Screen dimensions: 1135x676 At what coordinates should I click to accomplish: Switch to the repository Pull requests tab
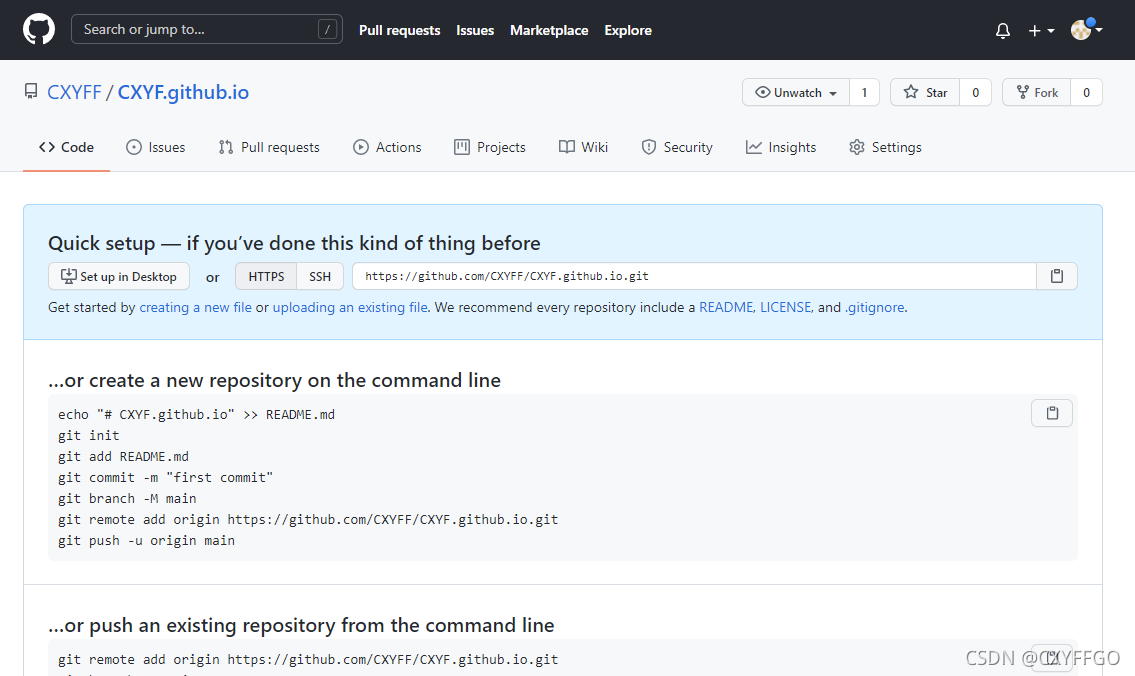(x=269, y=147)
